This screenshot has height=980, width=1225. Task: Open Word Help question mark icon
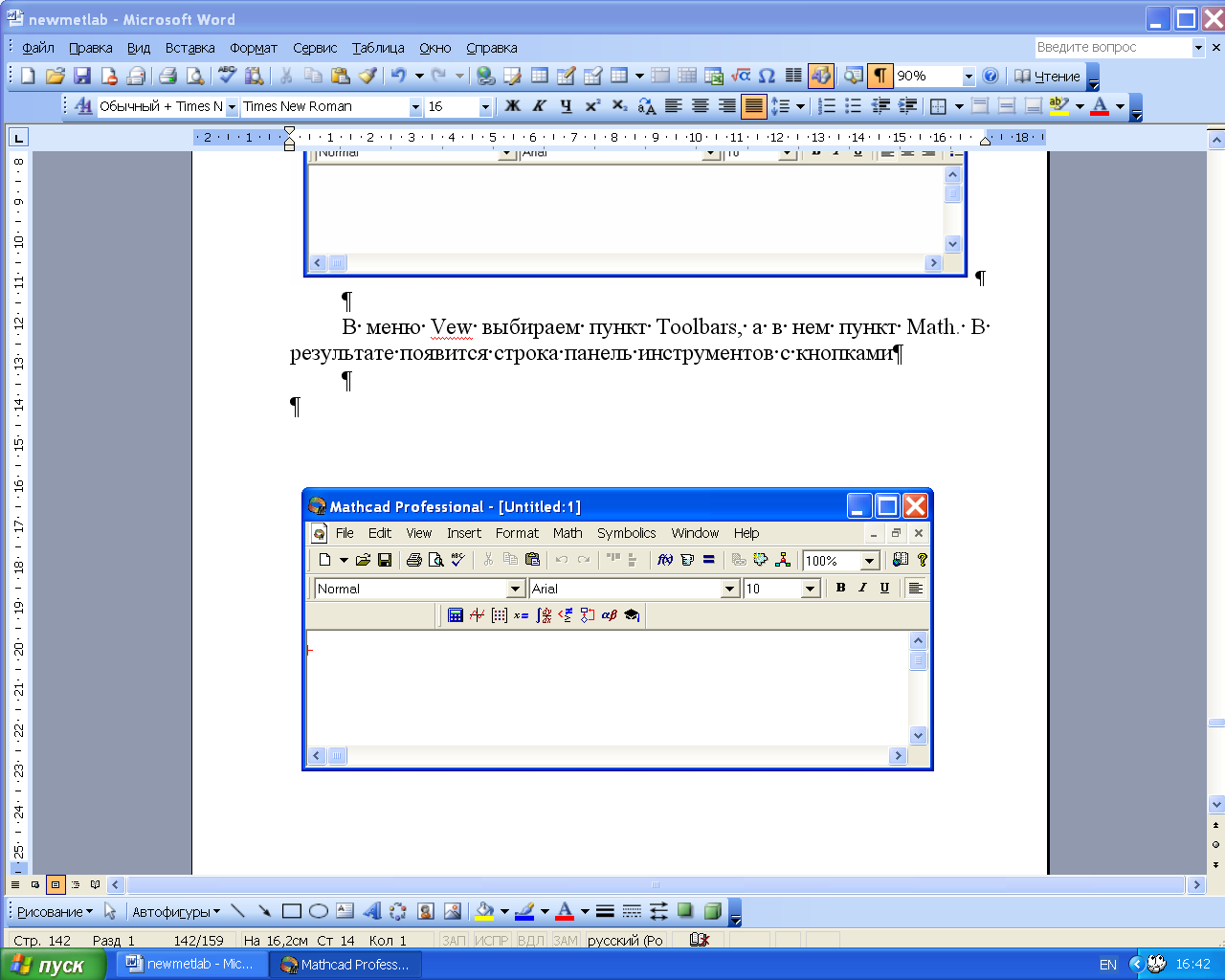pyautogui.click(x=991, y=76)
